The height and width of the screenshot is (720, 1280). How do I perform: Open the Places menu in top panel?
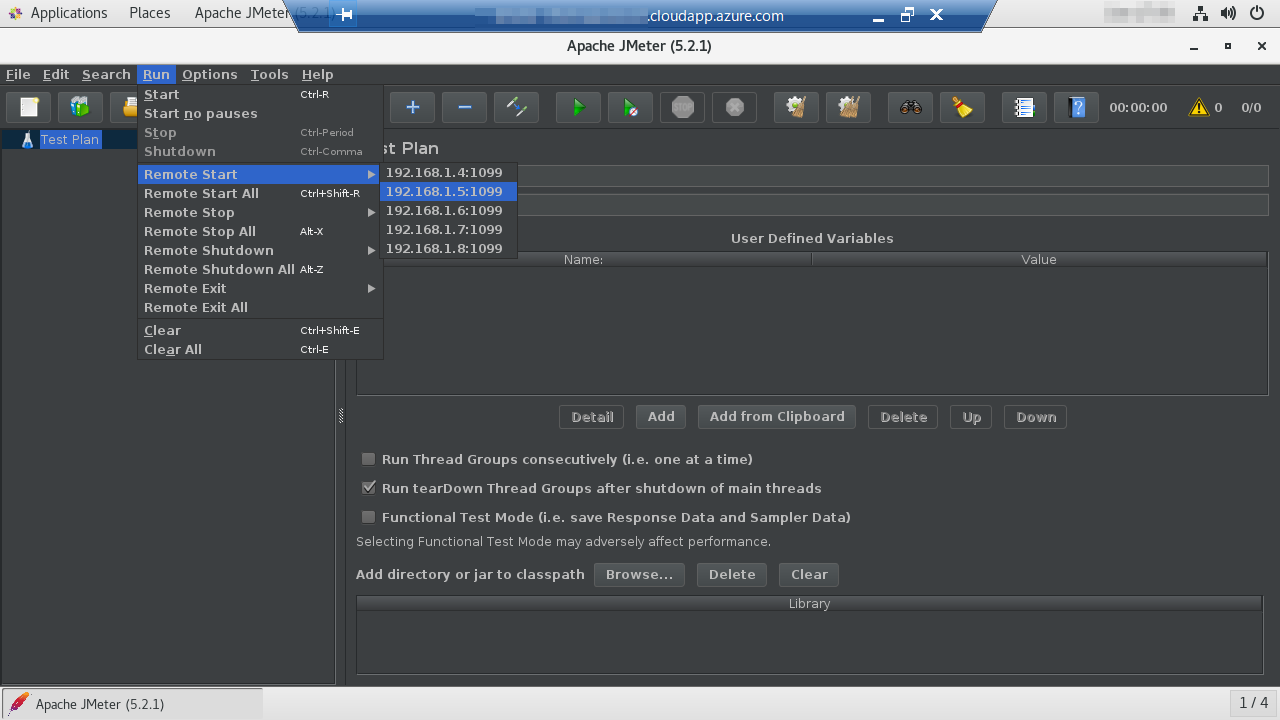[x=150, y=13]
